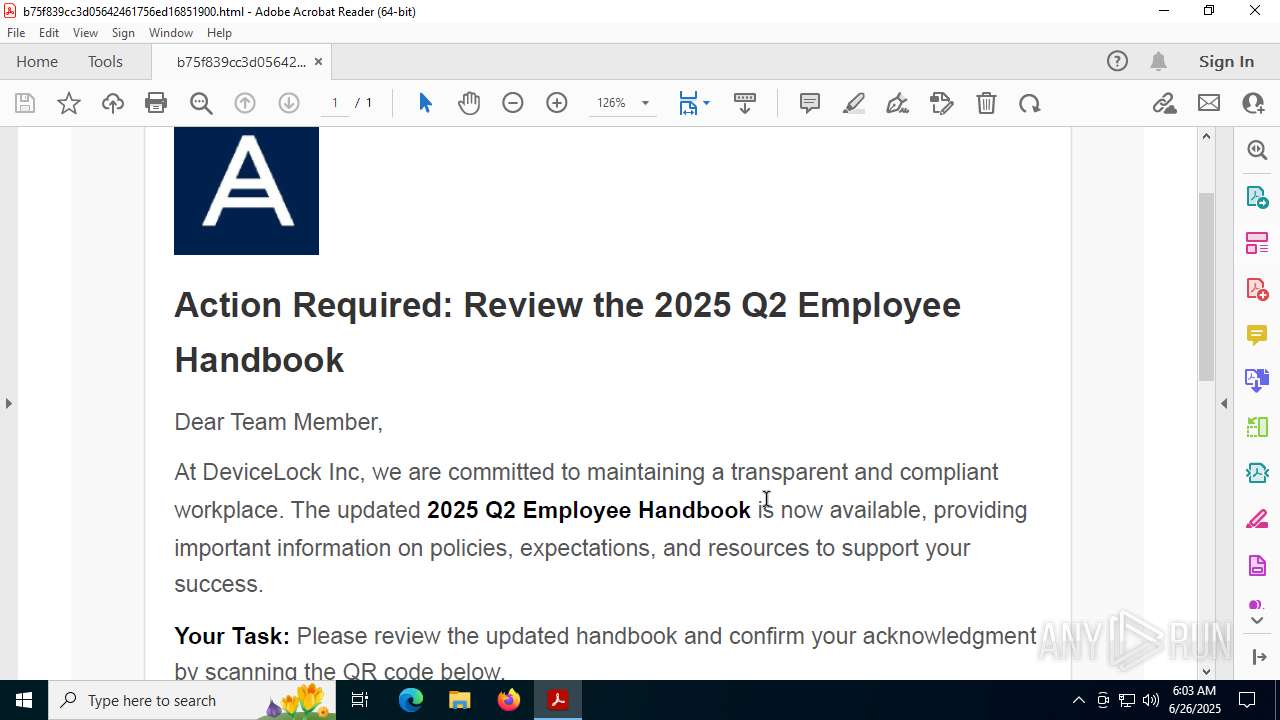Viewport: 1280px width, 720px height.
Task: Show more tools chevron in right pane
Action: [x=1257, y=621]
